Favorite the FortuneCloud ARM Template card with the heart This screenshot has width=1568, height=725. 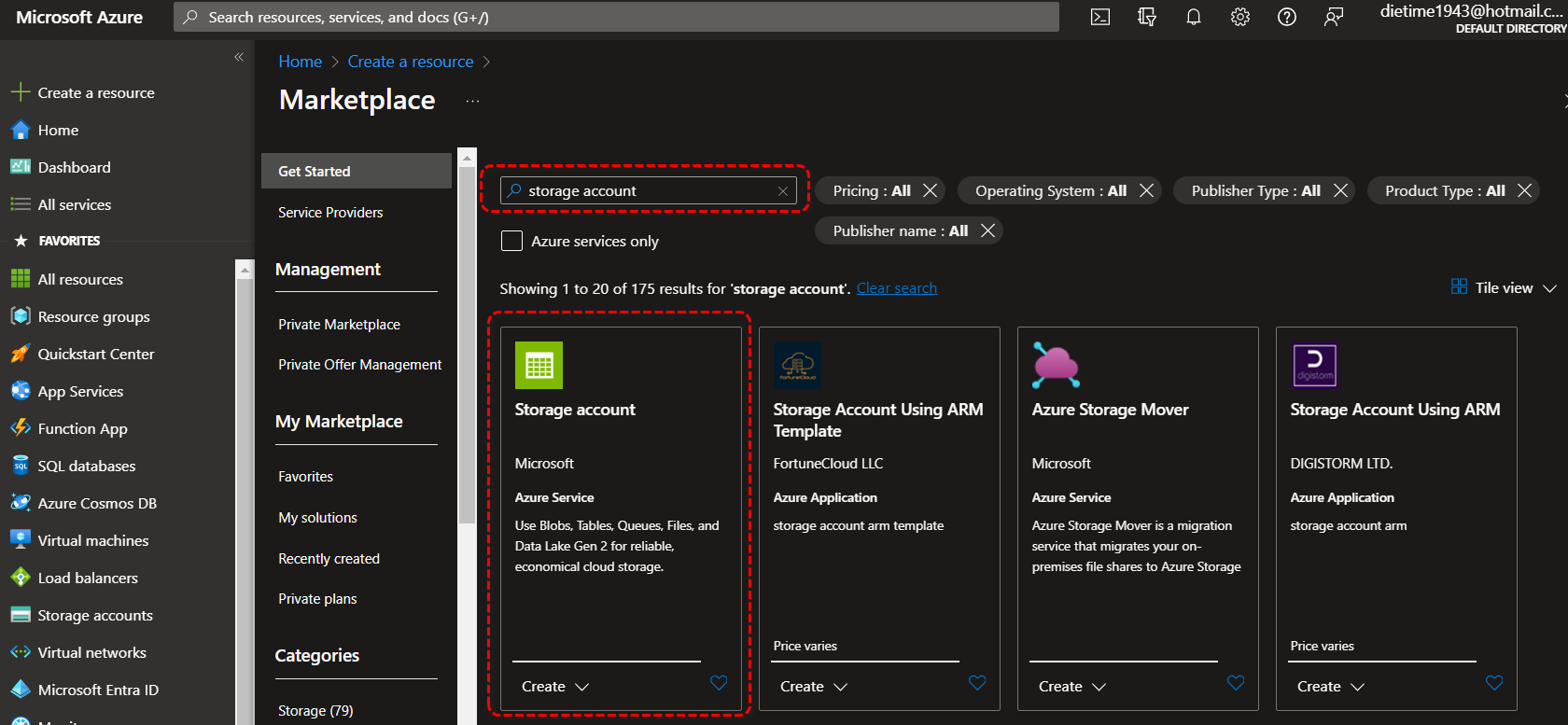coord(977,683)
